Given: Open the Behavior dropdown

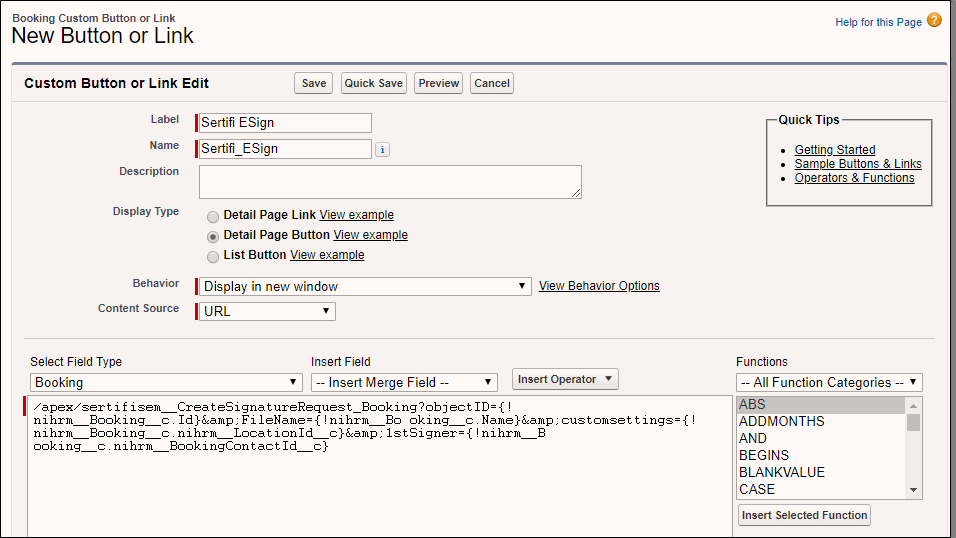Looking at the screenshot, I should pyautogui.click(x=365, y=287).
